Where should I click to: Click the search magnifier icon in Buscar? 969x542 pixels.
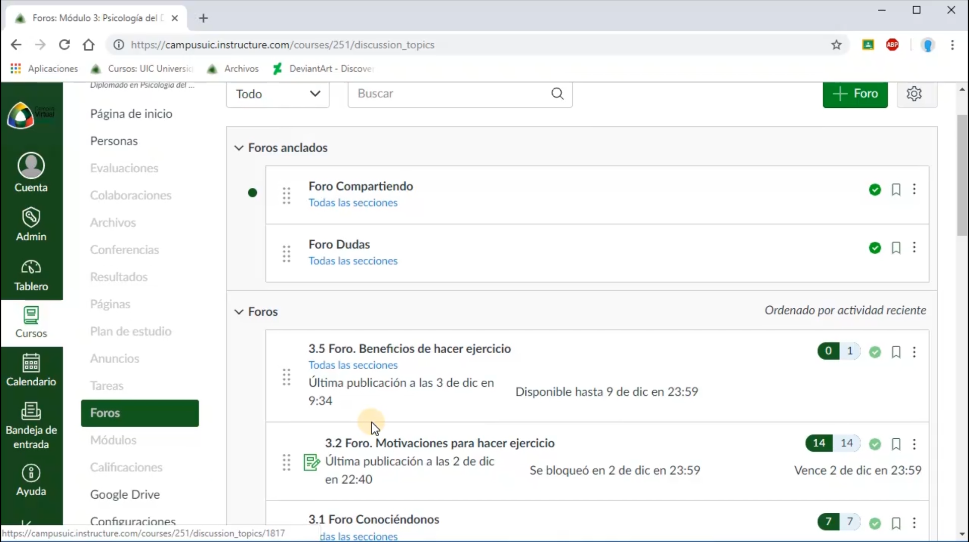pyautogui.click(x=558, y=94)
